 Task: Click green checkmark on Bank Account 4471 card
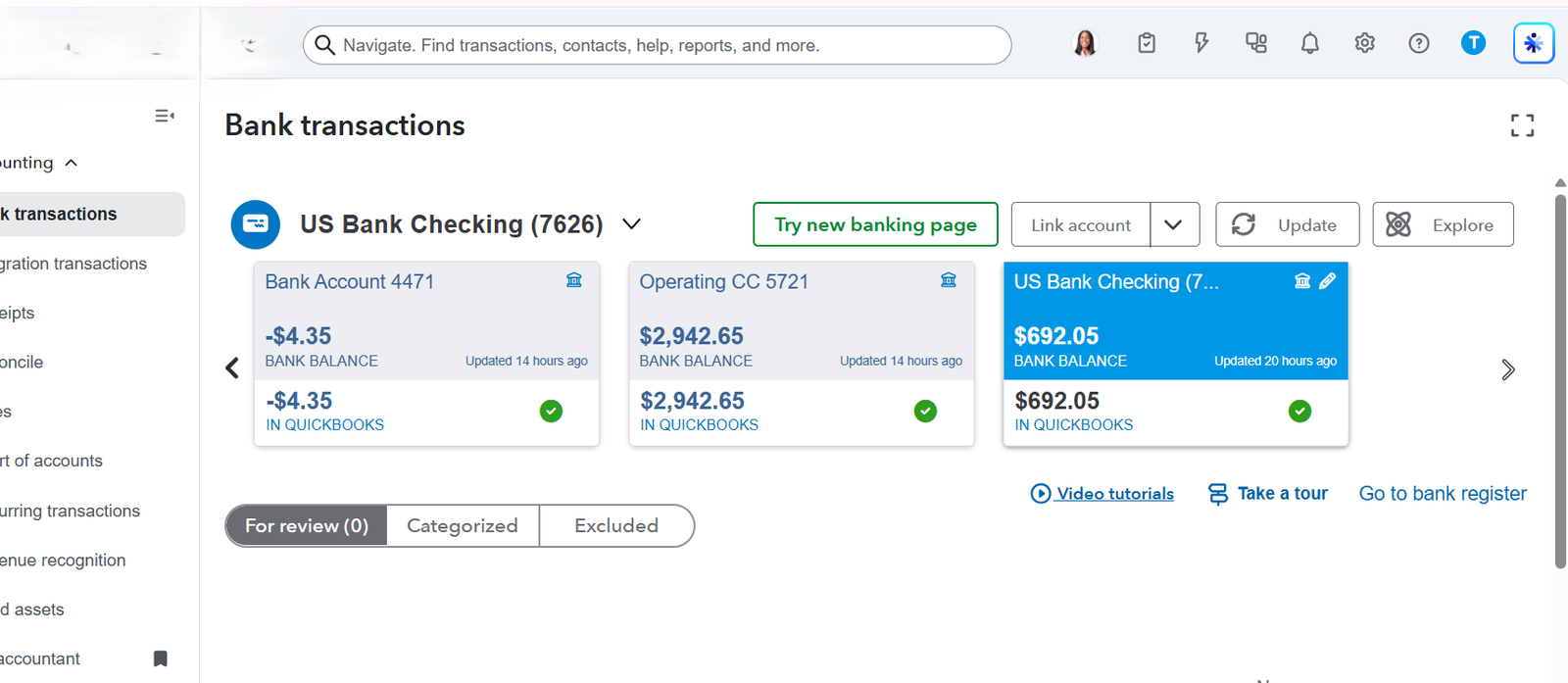pos(551,411)
